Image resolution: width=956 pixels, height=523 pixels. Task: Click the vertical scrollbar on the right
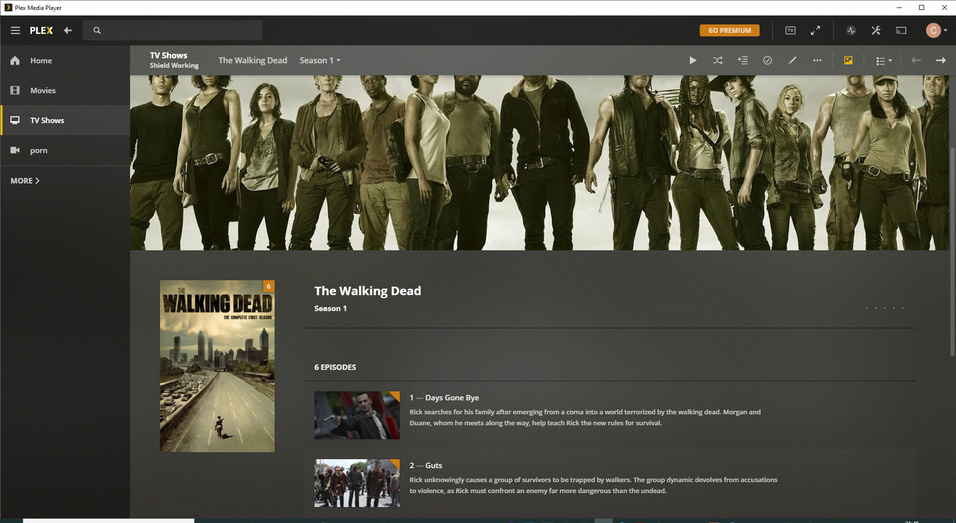point(952,250)
